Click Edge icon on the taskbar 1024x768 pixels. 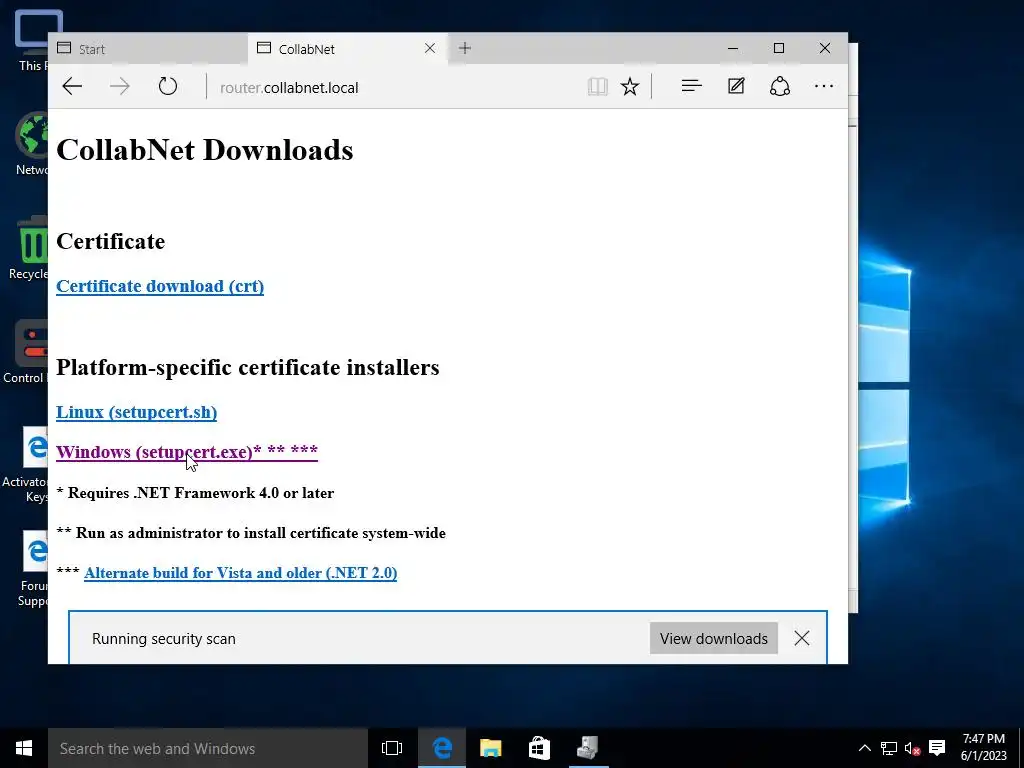(x=441, y=748)
